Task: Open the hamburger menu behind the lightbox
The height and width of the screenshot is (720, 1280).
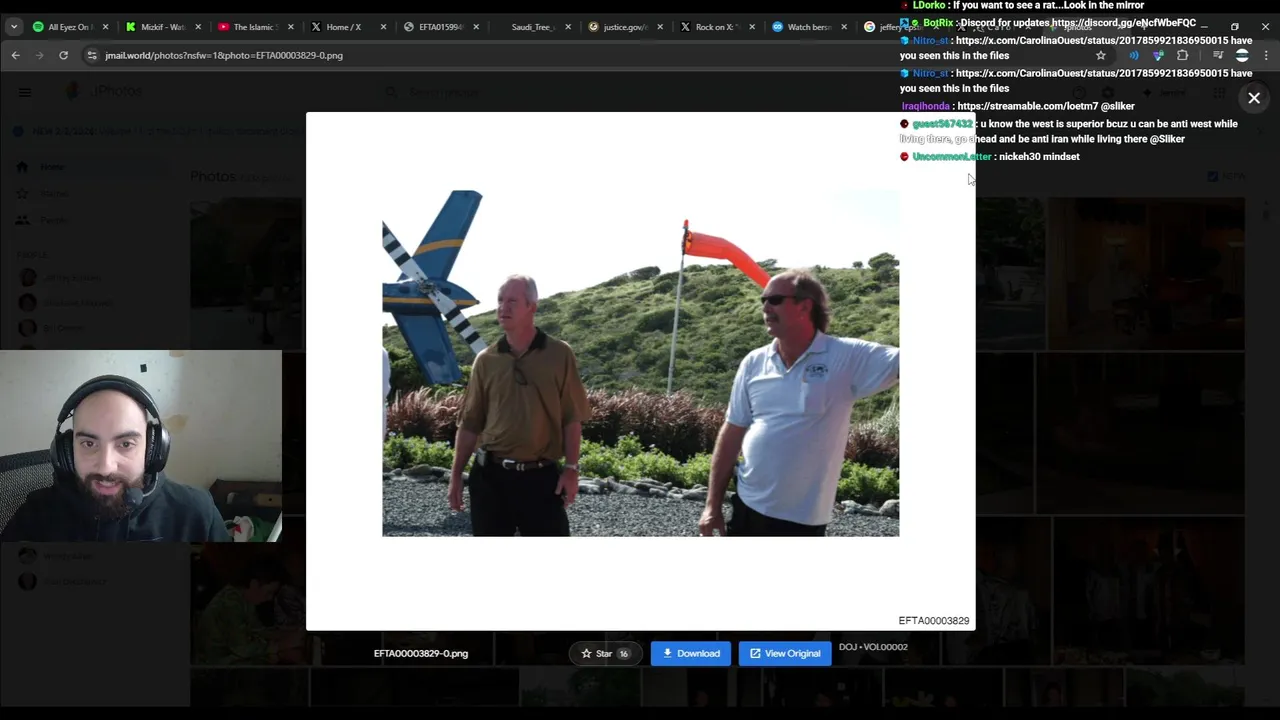Action: pyautogui.click(x=25, y=92)
